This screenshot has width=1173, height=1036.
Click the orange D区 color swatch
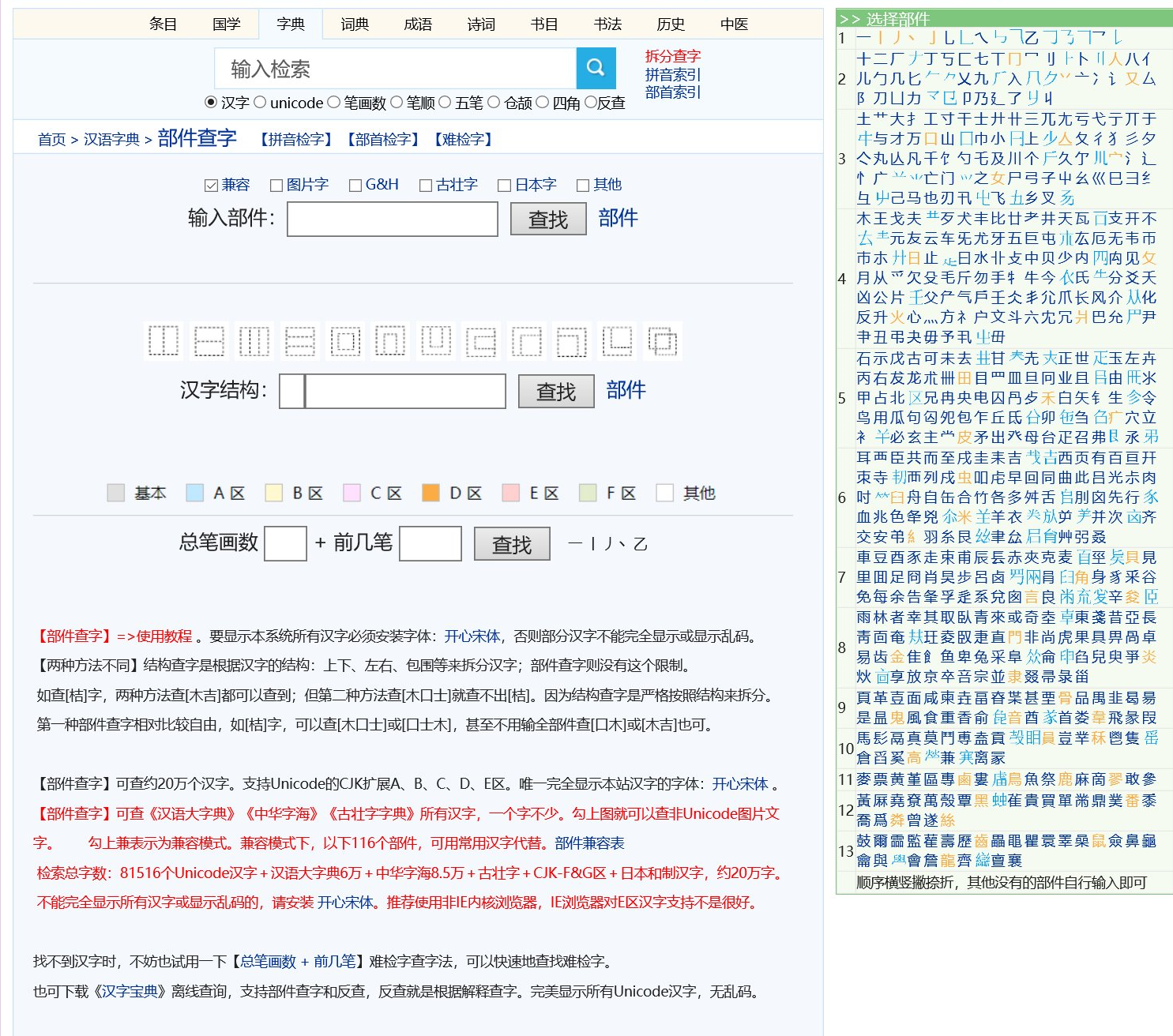(x=430, y=493)
